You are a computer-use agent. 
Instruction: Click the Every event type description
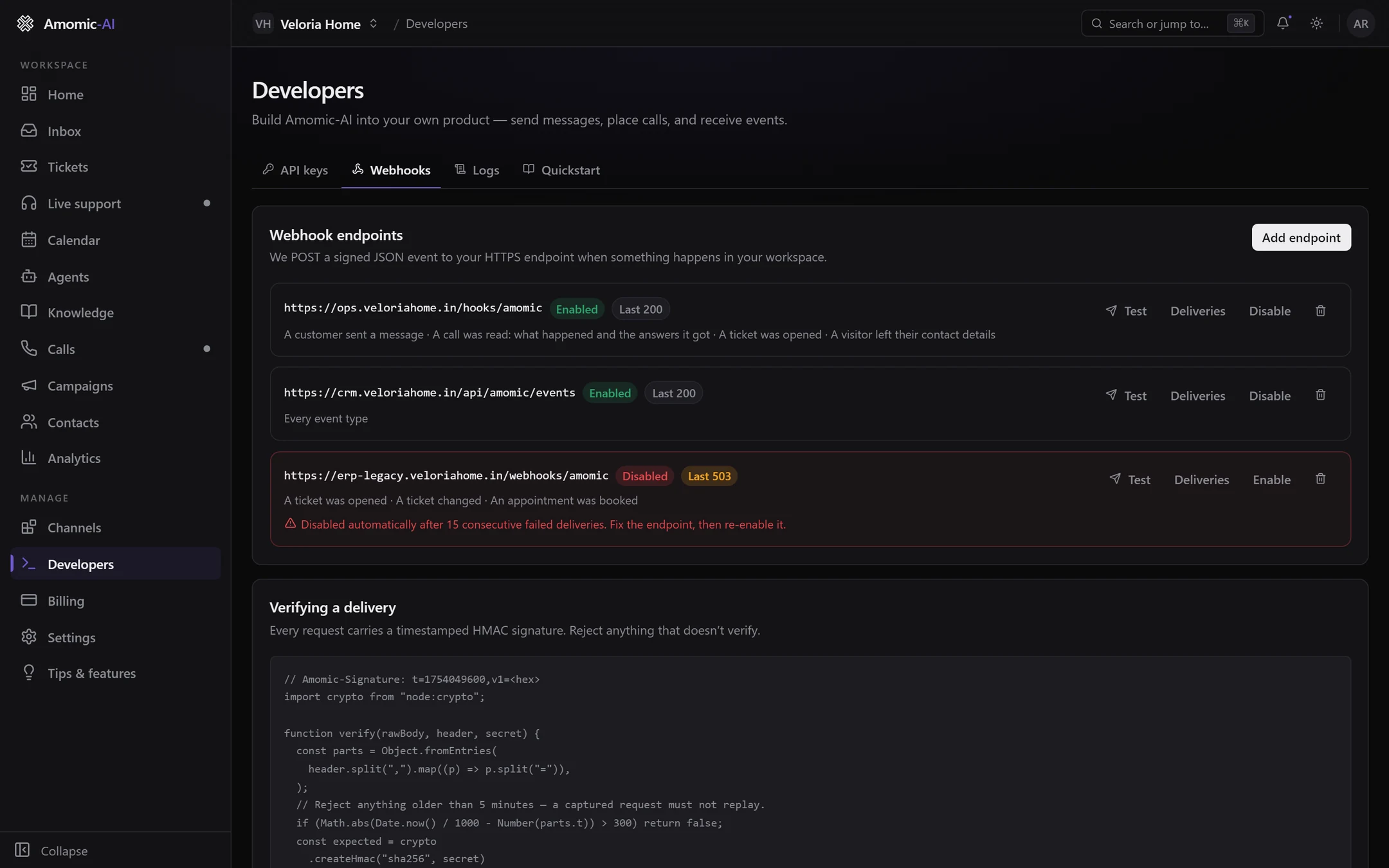(326, 419)
